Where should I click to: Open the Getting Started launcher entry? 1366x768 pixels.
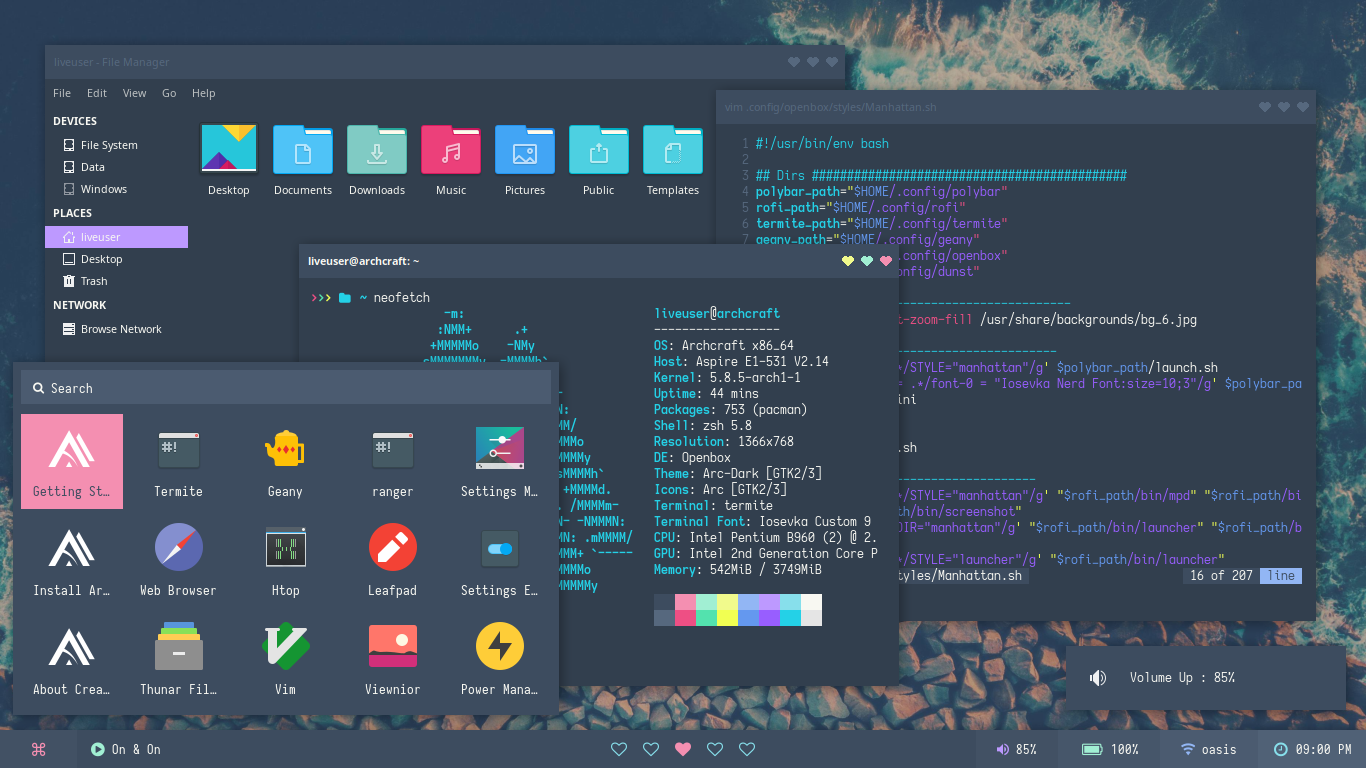(72, 461)
